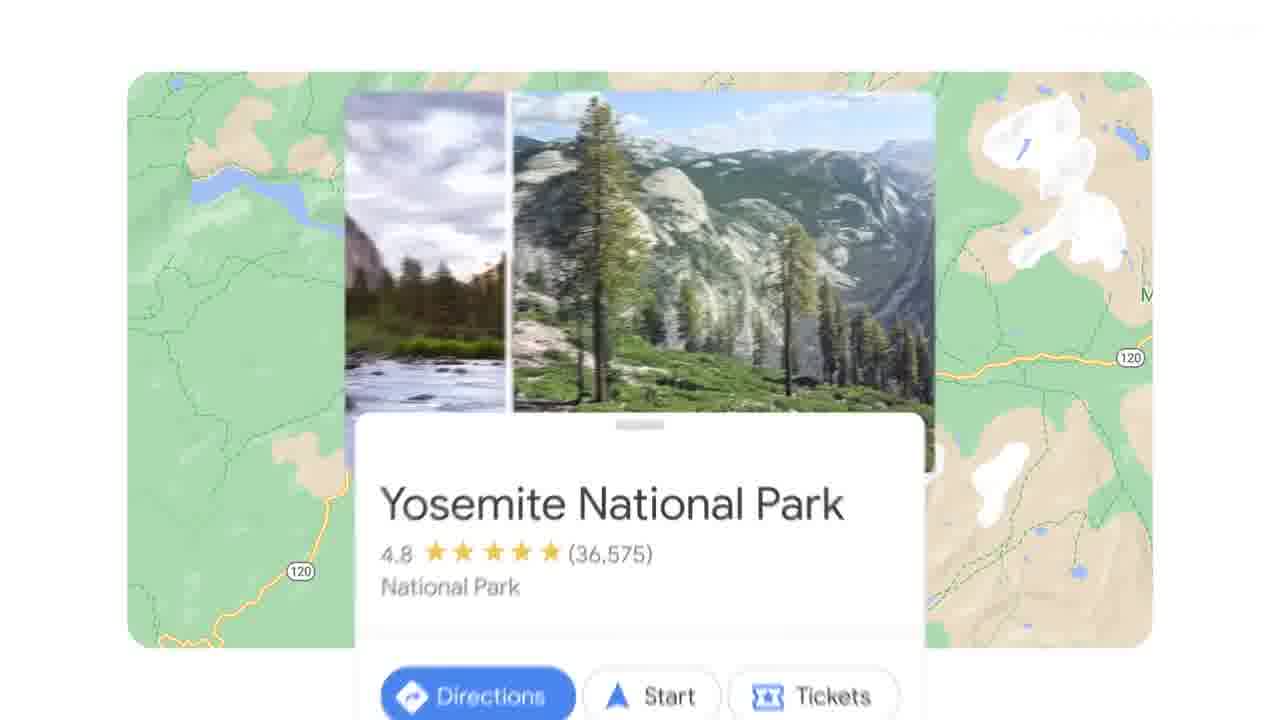Click the first gold rating star
This screenshot has height=720, width=1280.
[435, 552]
